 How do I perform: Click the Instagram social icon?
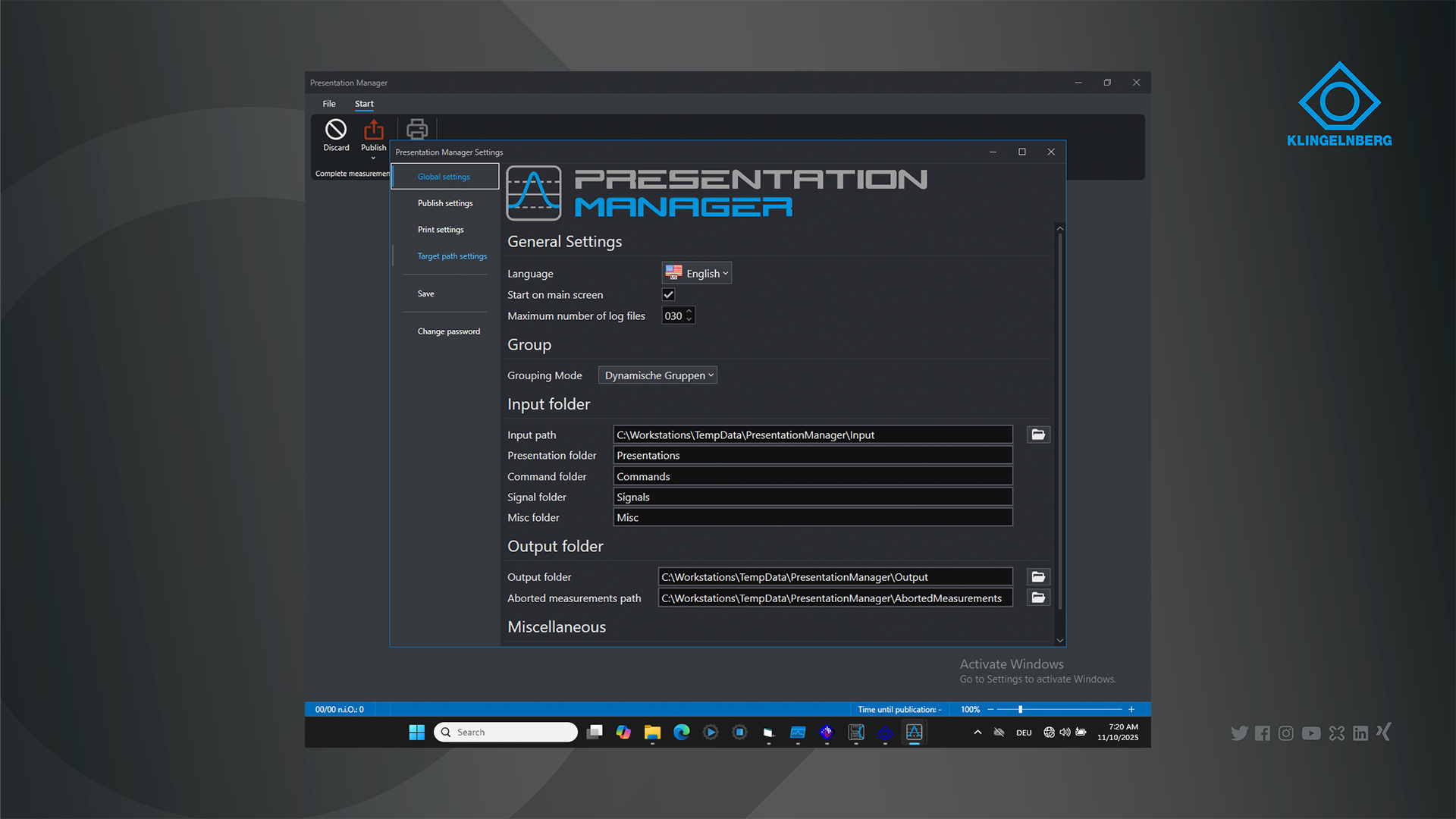point(1286,733)
